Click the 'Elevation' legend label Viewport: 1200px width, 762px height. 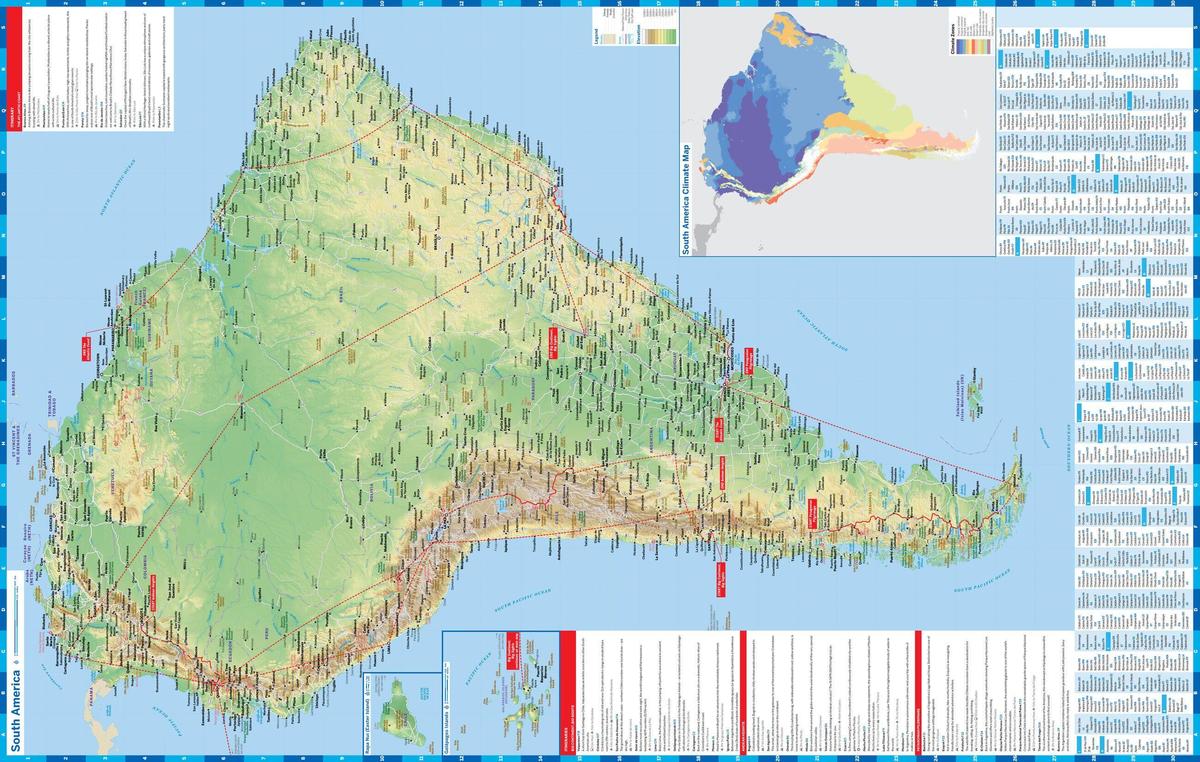pos(638,34)
